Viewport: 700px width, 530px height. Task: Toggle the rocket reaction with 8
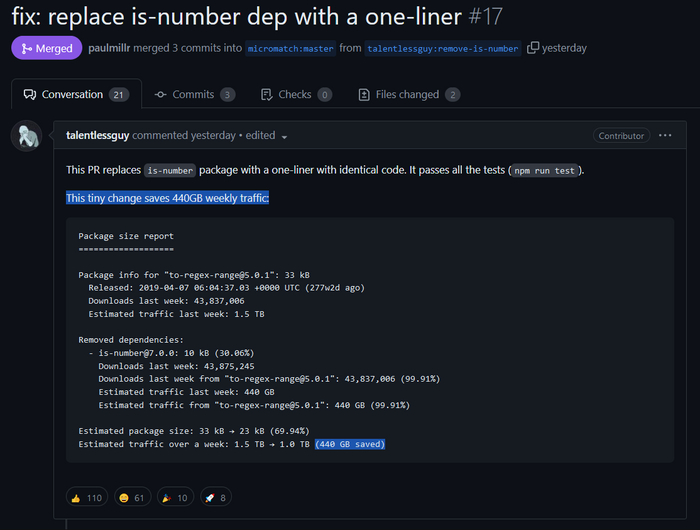click(x=216, y=497)
